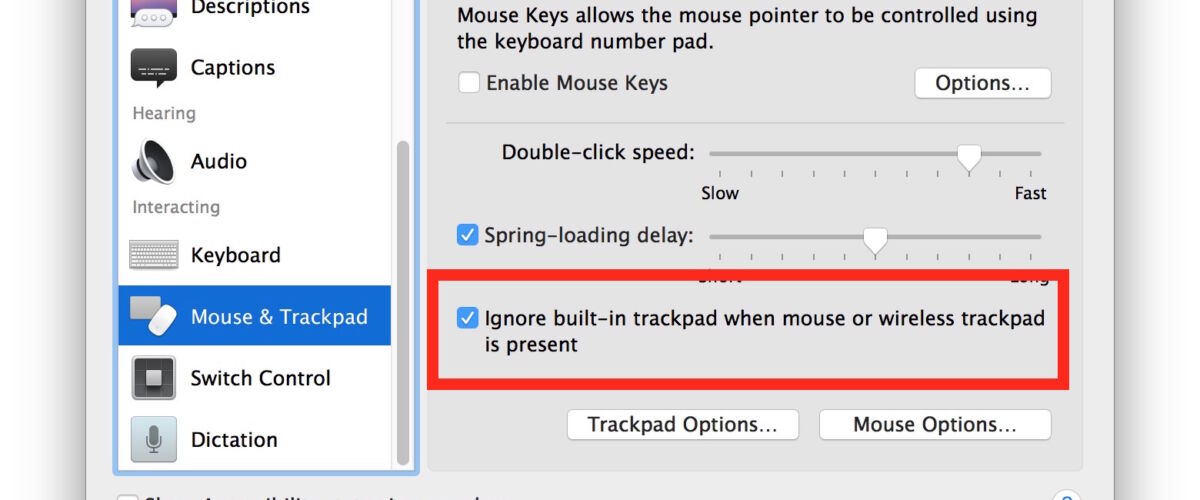This screenshot has height=500, width=1200.
Task: Select the Mouse & Trackpad icon
Action: tap(153, 316)
